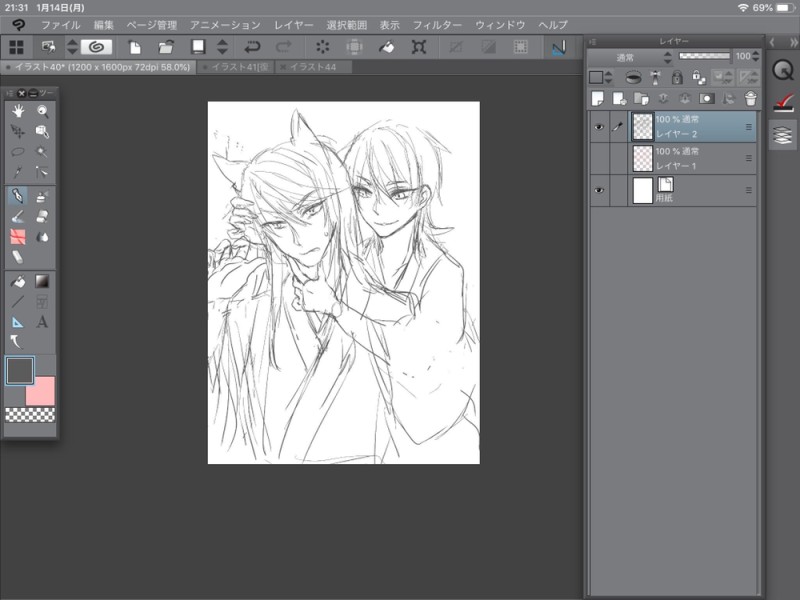Toggle visibility of the 用紙 paper layer
This screenshot has width=800, height=600.
point(599,190)
